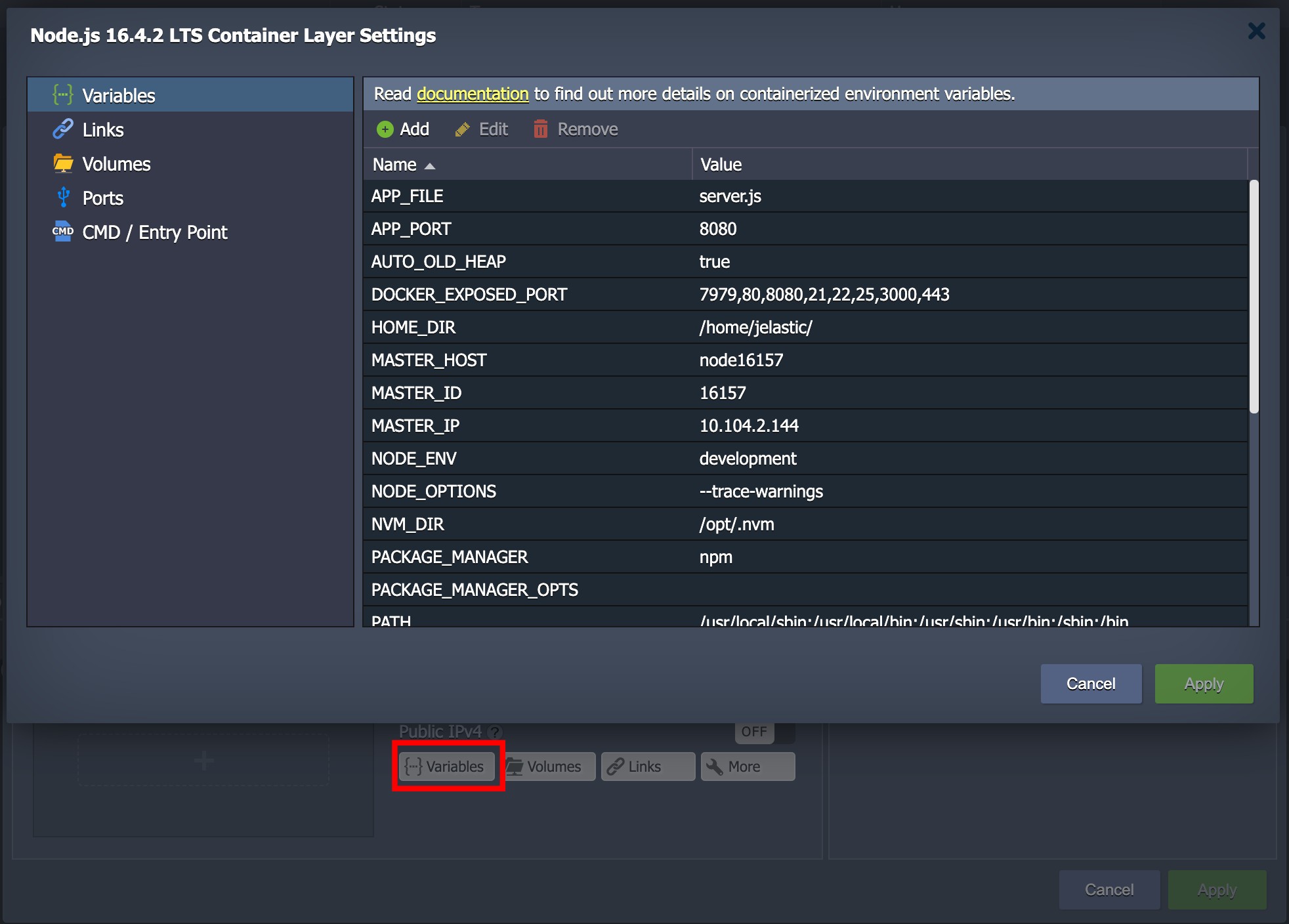Switch to the Links settings tab
The height and width of the screenshot is (924, 1289).
[x=103, y=129]
